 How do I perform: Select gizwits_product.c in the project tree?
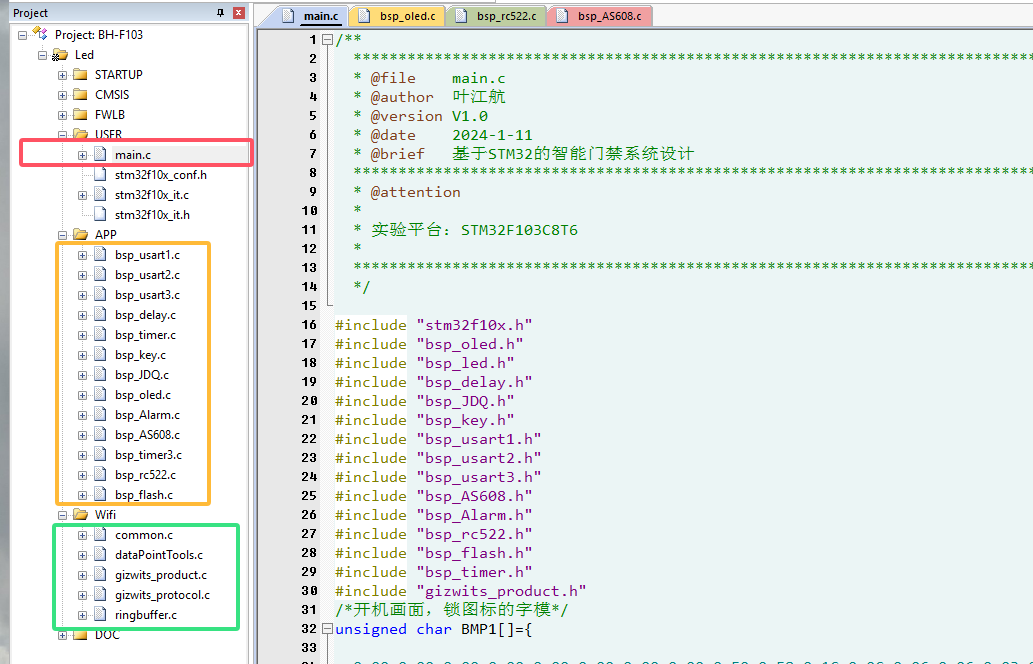point(160,575)
